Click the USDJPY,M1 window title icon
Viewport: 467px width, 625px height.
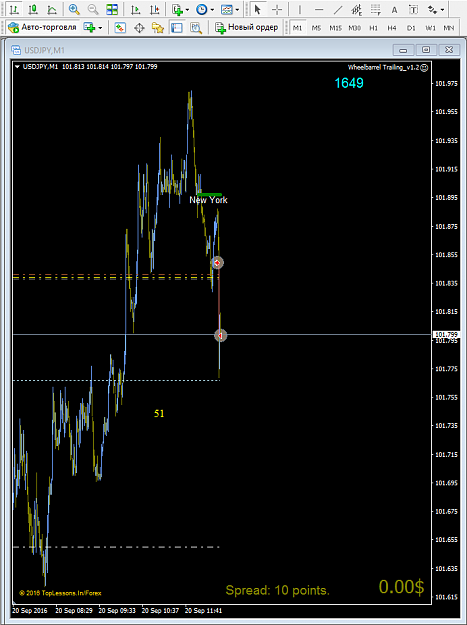16,50
